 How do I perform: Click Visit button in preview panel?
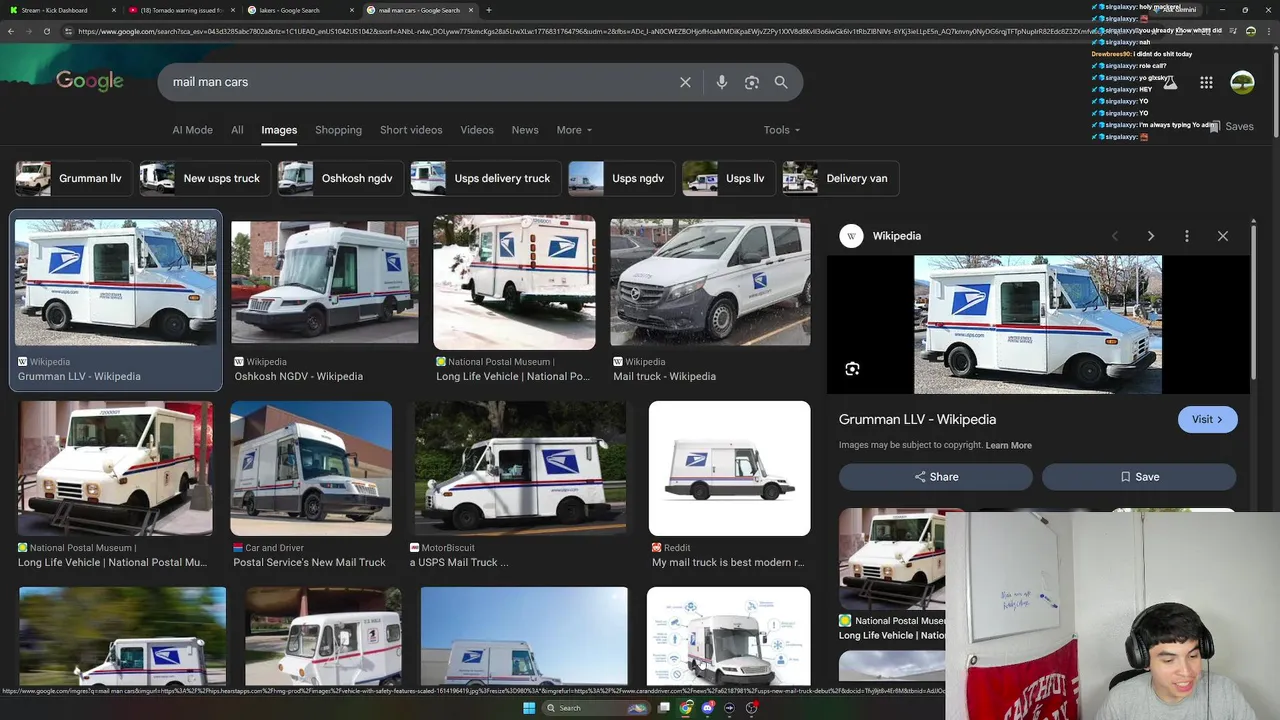point(1207,420)
